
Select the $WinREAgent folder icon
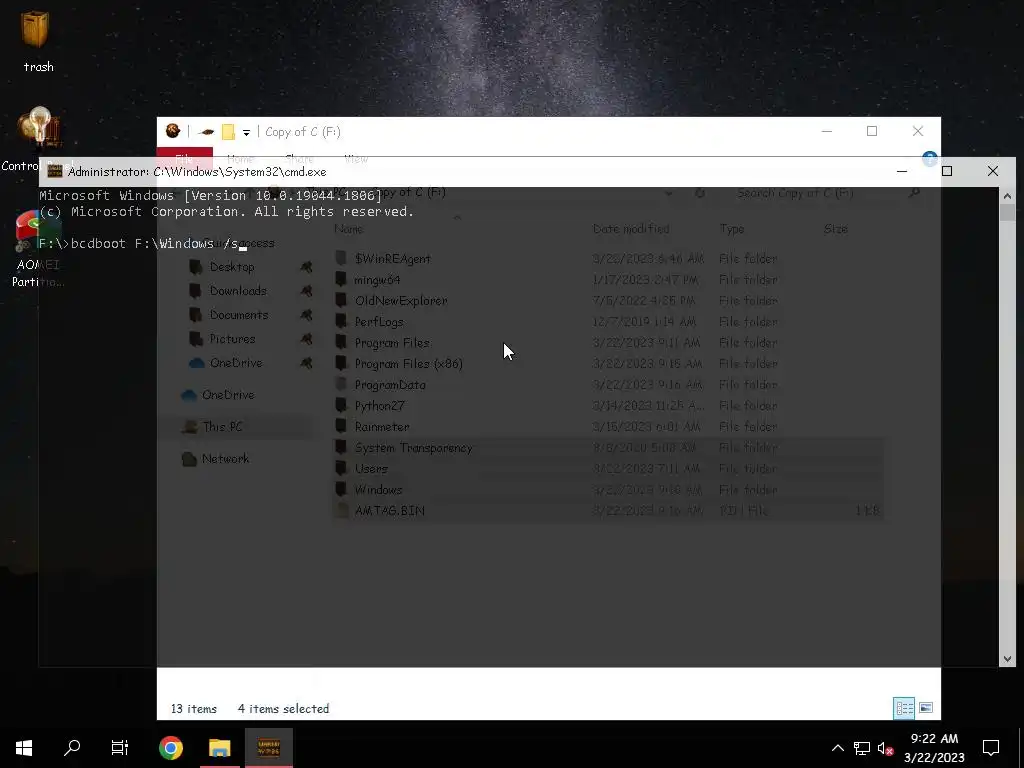tap(341, 258)
